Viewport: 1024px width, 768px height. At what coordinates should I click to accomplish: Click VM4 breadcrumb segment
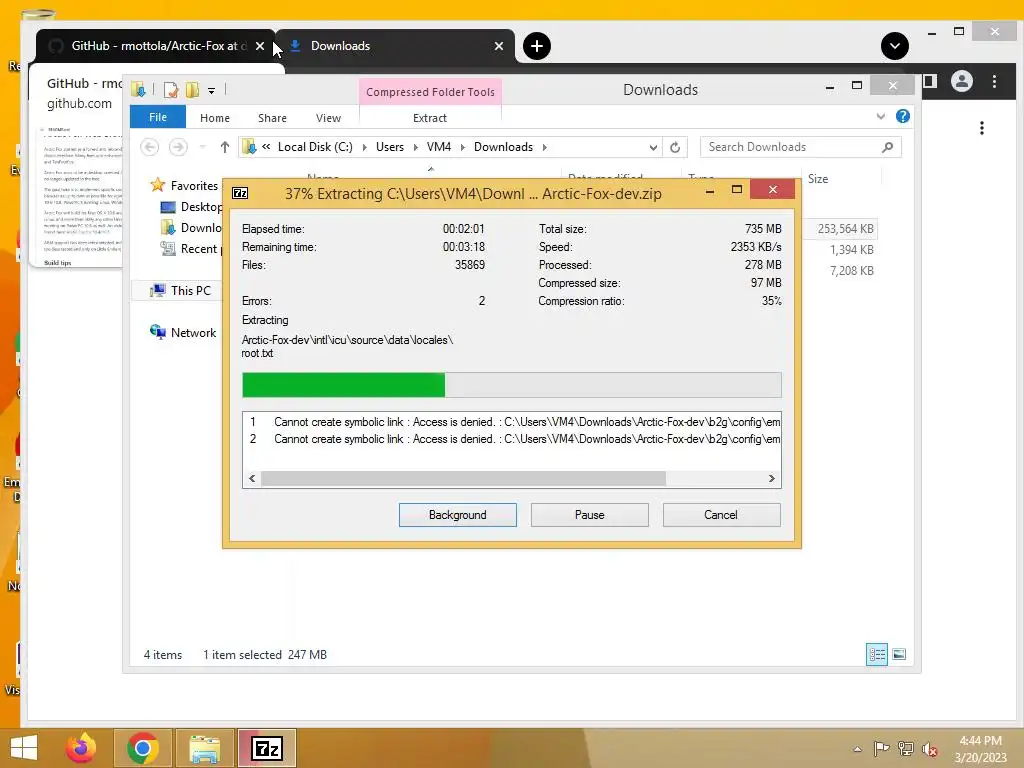439,147
